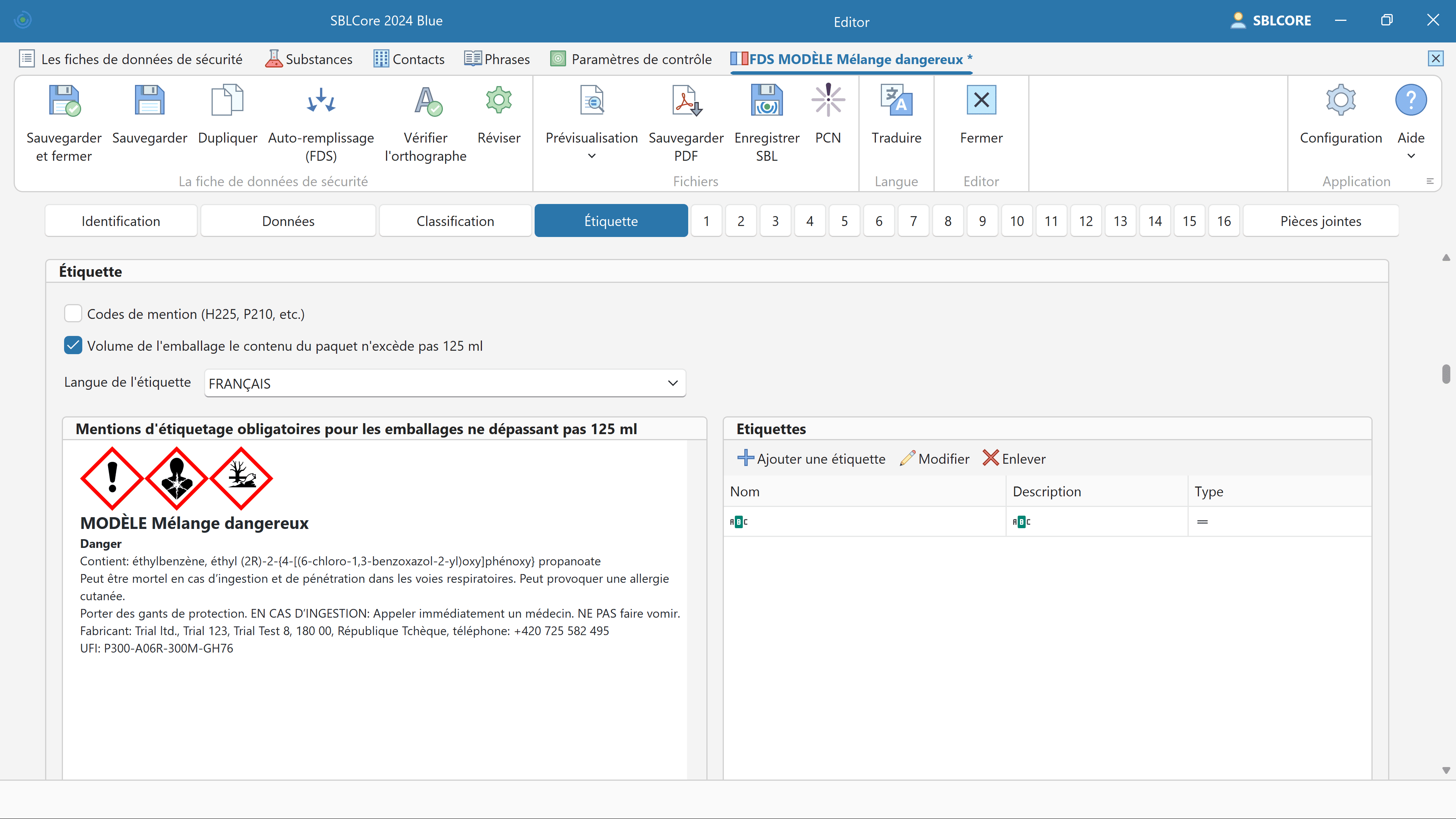Enable Codes de mention checkbox
The image size is (1456, 819).
(x=73, y=314)
